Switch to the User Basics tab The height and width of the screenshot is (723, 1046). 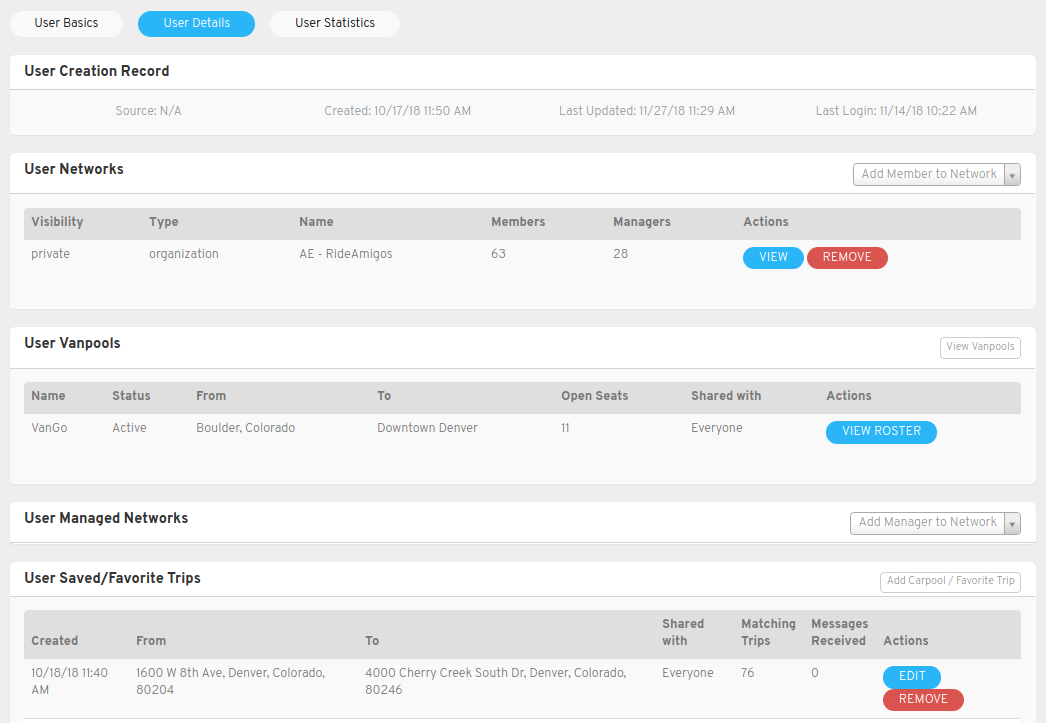coord(66,23)
